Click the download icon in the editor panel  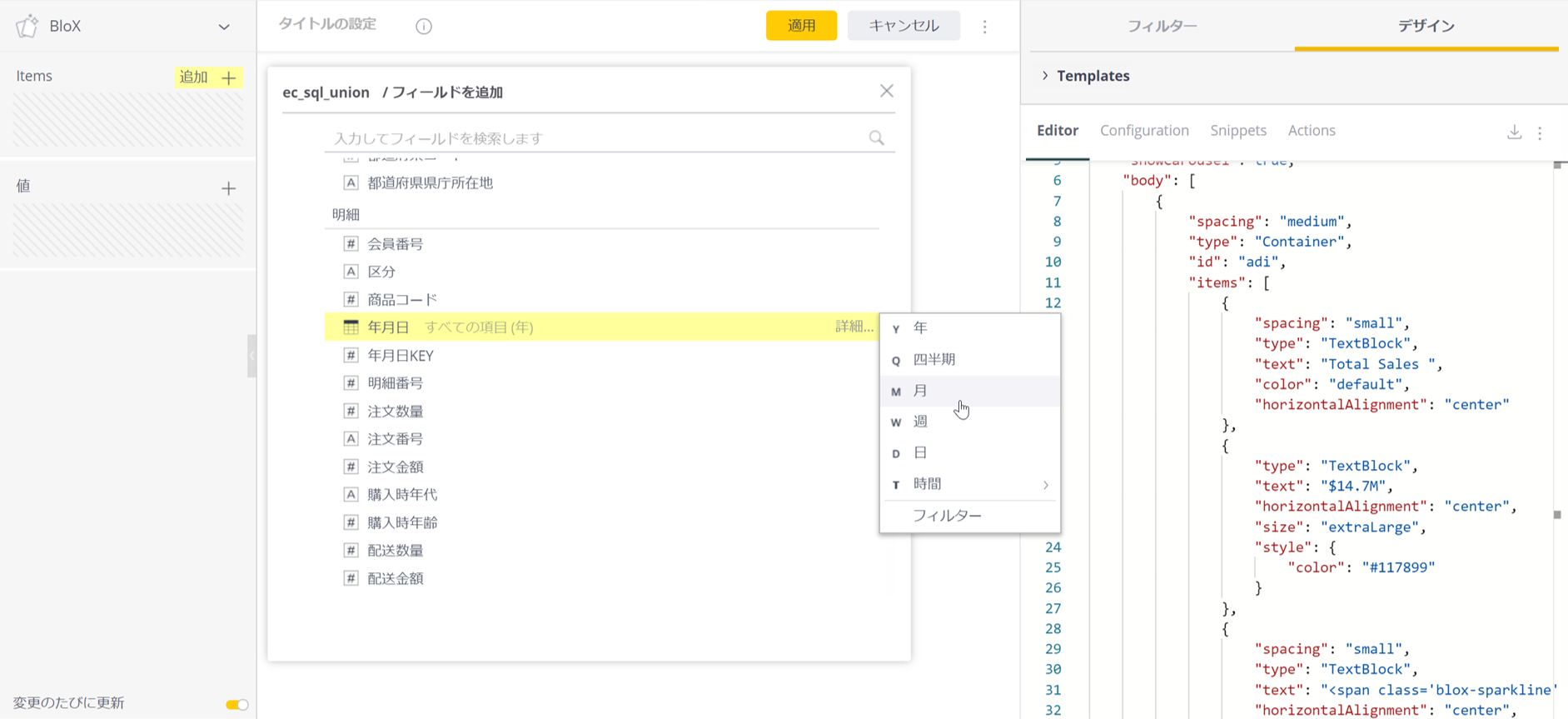click(1514, 132)
